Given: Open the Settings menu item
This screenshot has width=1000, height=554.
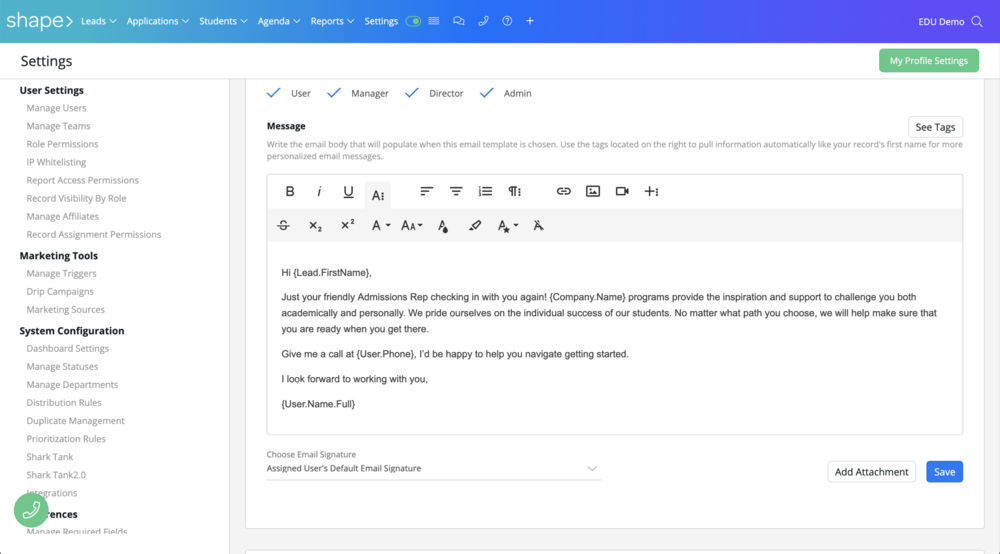Looking at the screenshot, I should click(381, 21).
